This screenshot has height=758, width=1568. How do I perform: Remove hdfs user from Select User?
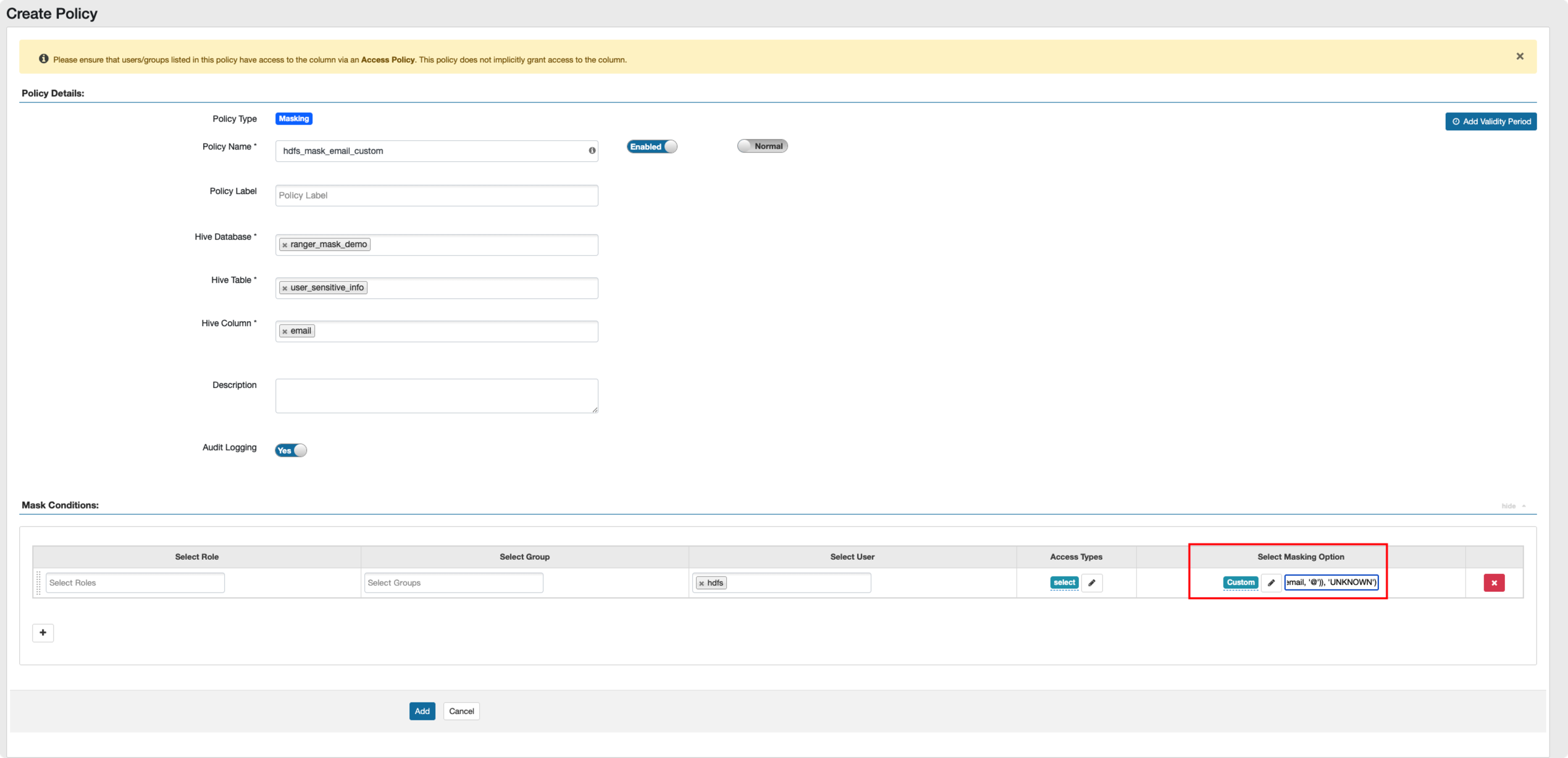coord(701,583)
